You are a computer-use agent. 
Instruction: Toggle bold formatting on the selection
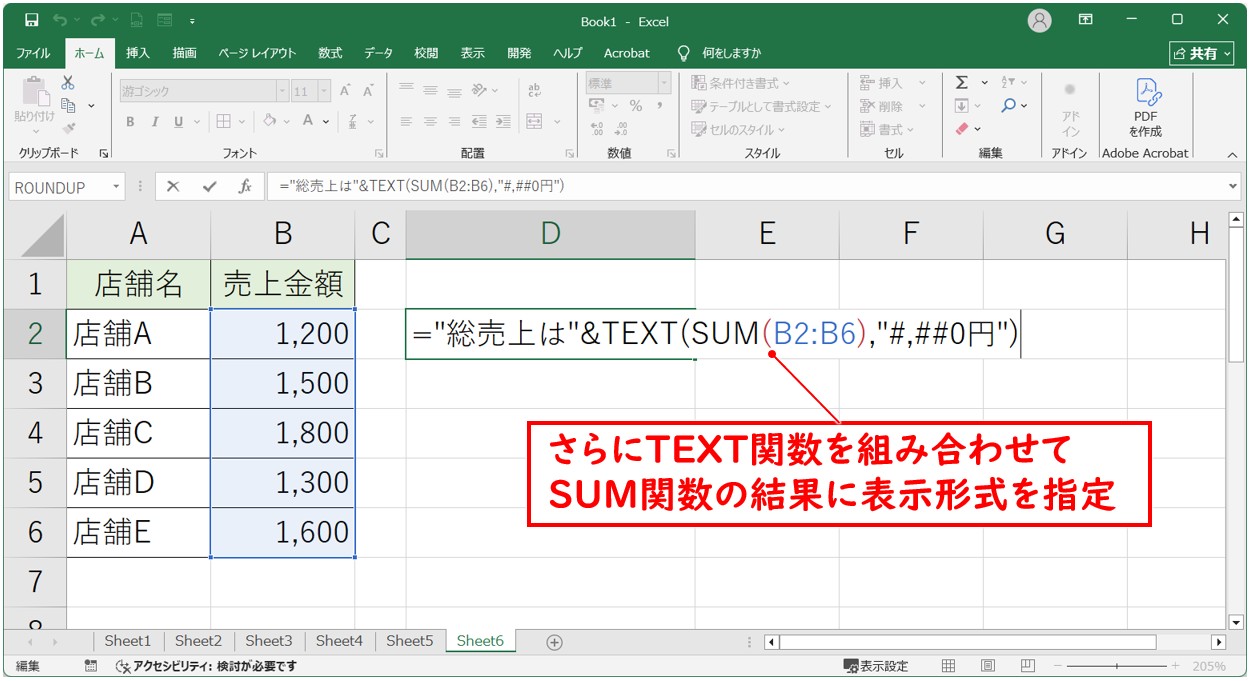point(130,121)
